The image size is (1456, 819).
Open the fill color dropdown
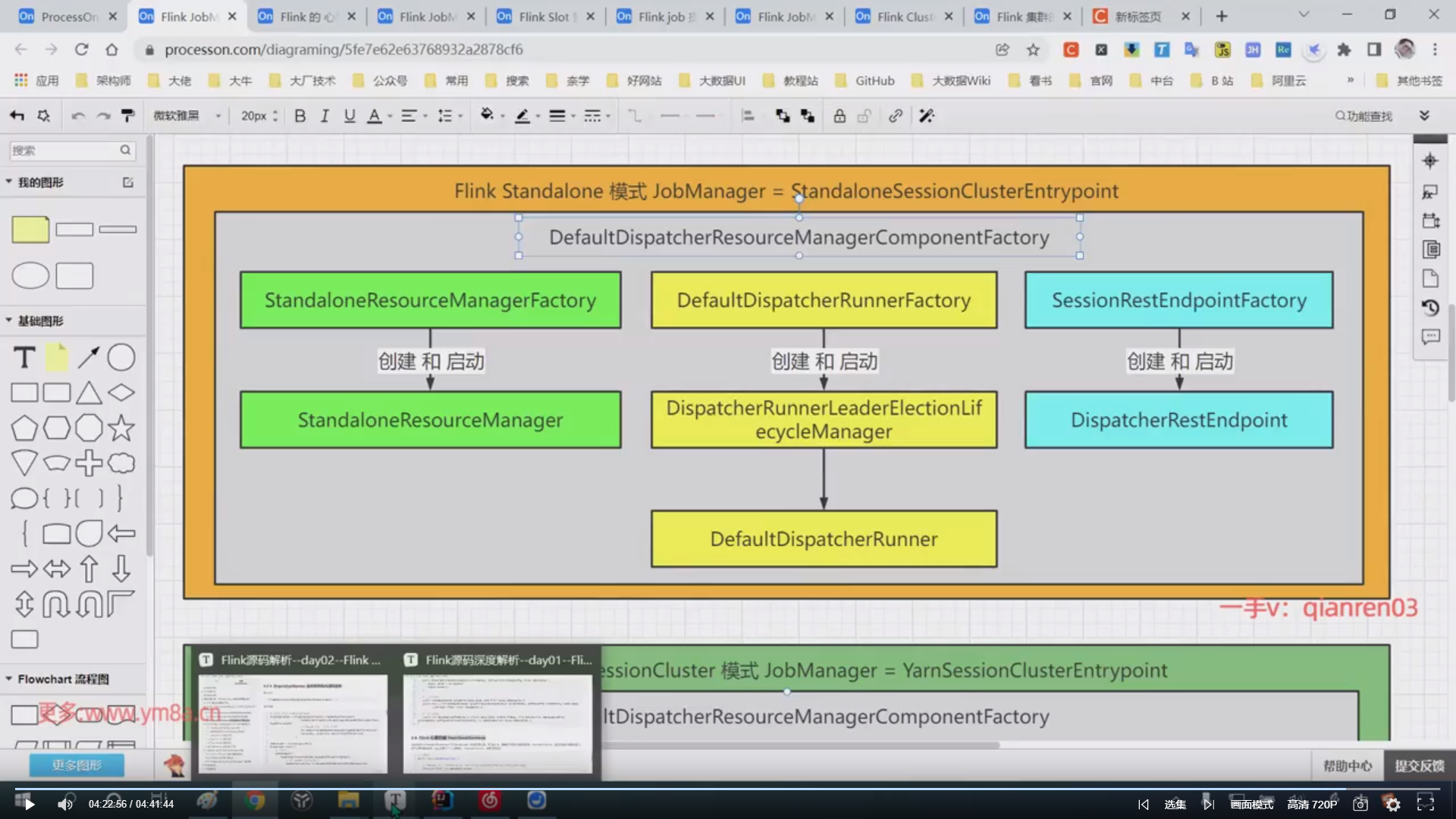493,116
